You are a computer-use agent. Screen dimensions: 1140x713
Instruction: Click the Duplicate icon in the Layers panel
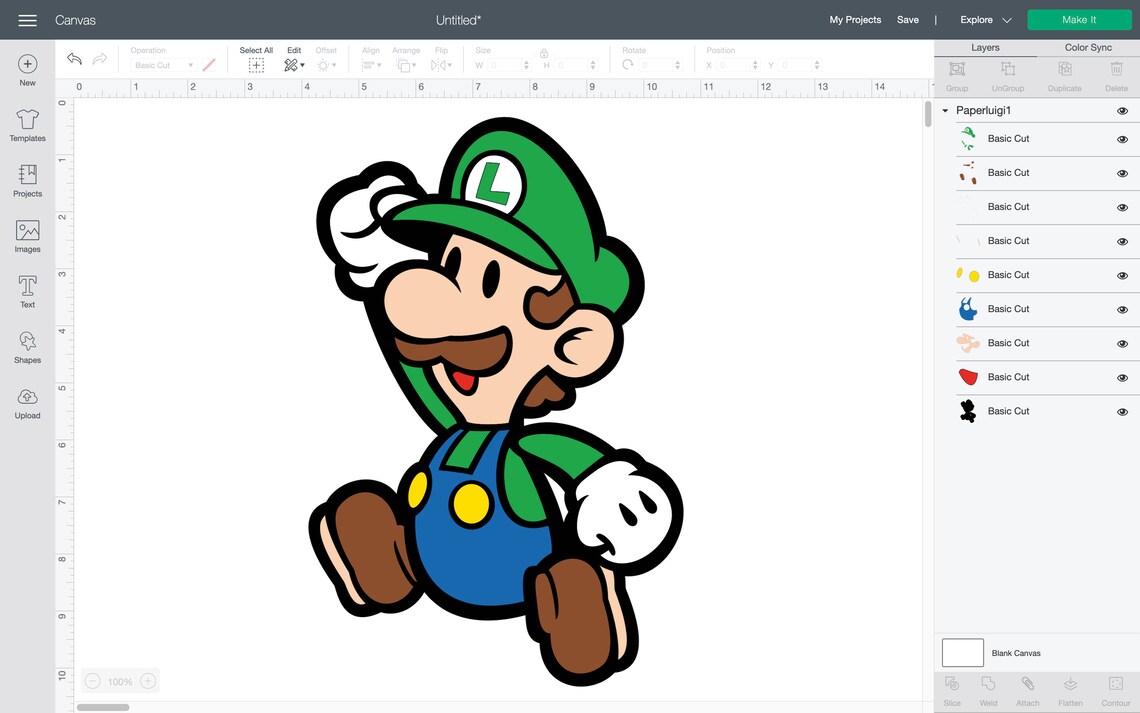point(1064,71)
